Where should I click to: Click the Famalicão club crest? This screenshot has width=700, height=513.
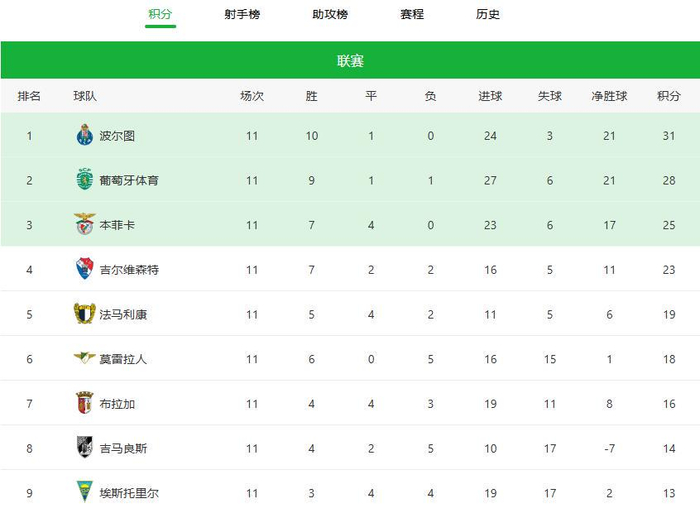click(84, 314)
